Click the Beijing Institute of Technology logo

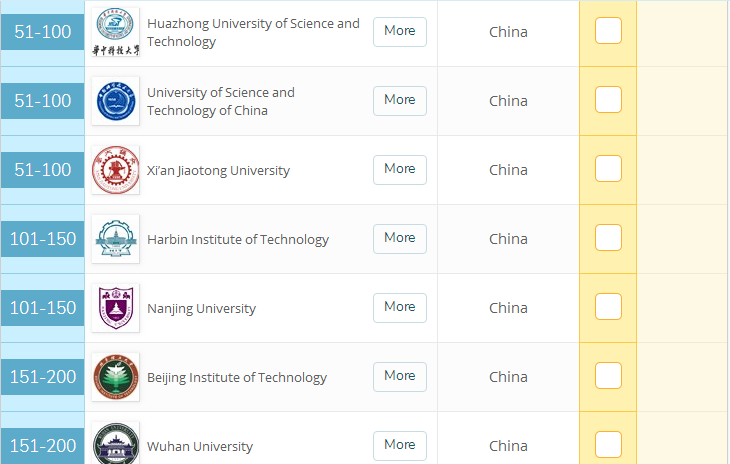pos(115,377)
